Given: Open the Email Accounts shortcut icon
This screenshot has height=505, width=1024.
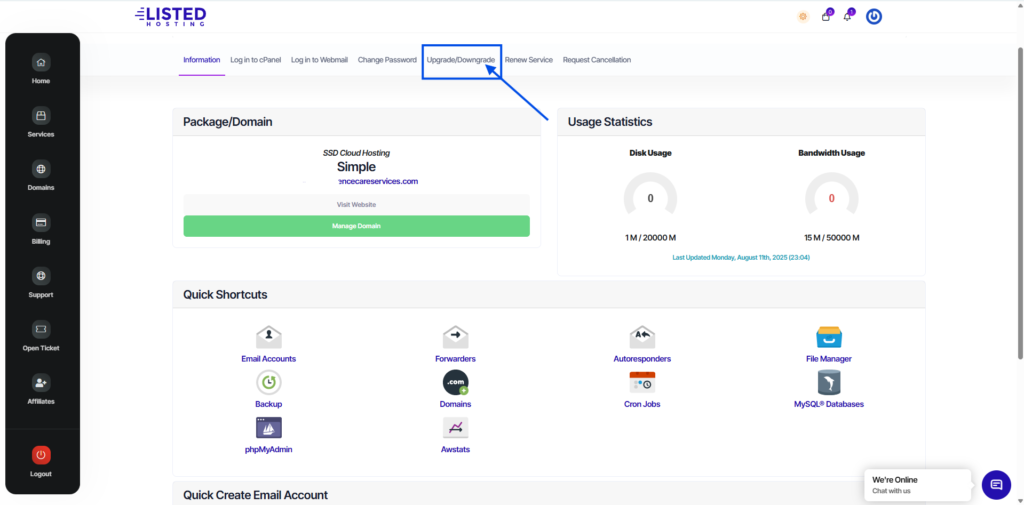Looking at the screenshot, I should (x=268, y=337).
